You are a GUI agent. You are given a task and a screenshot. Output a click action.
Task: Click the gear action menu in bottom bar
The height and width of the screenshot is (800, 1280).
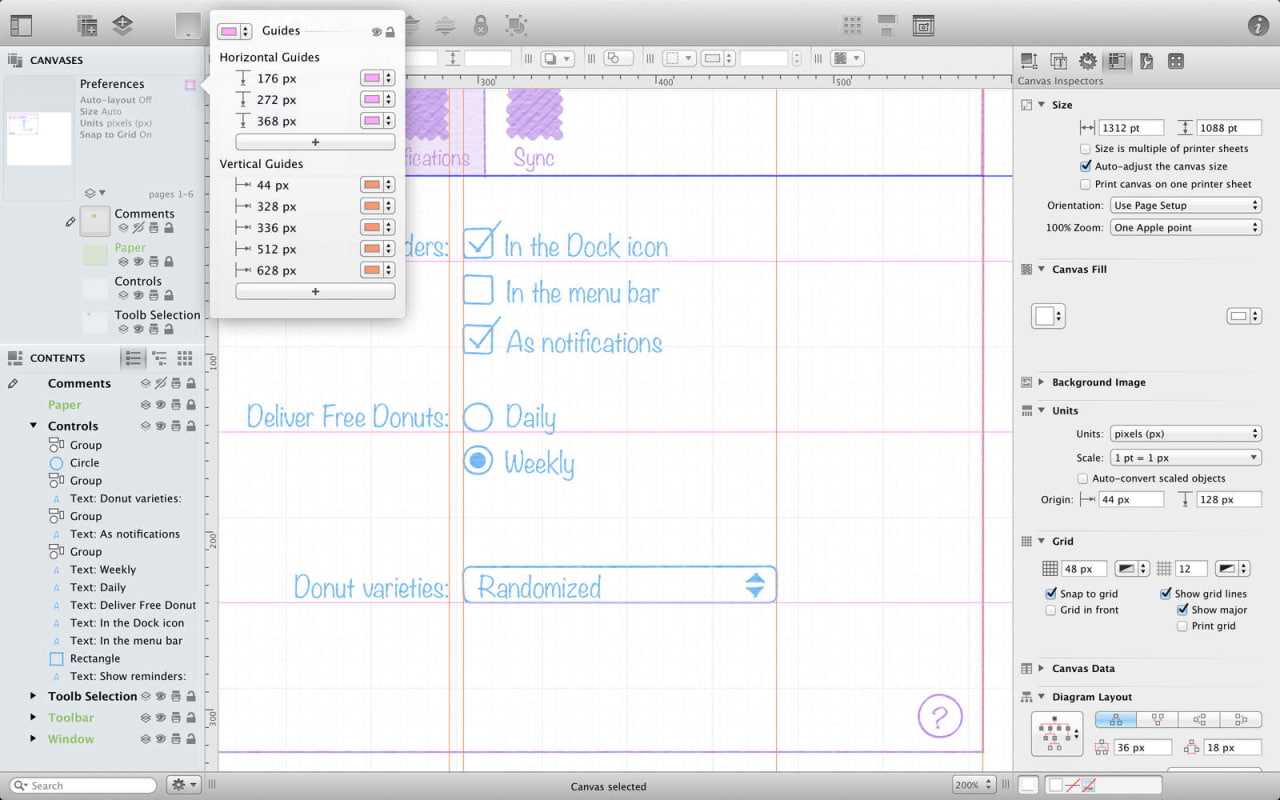coord(184,785)
